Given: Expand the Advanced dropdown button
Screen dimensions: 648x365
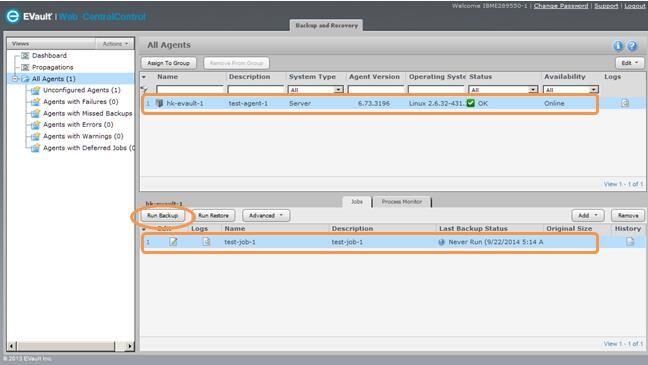Looking at the screenshot, I should pyautogui.click(x=266, y=215).
